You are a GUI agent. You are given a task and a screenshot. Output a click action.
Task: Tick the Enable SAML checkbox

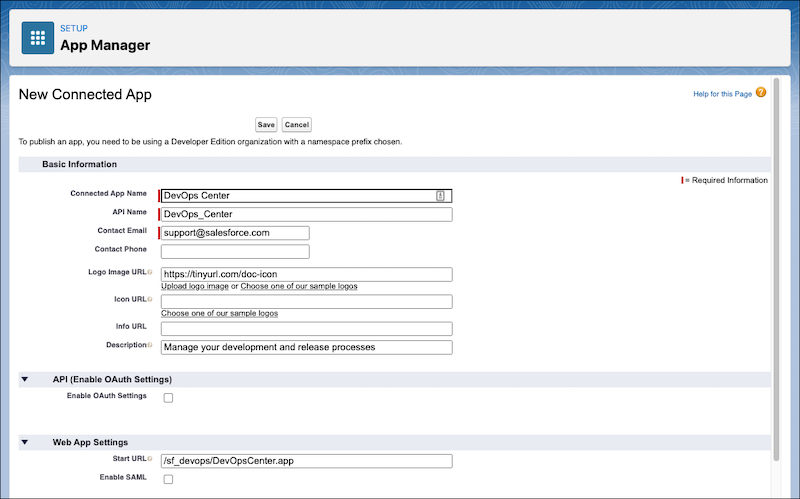(168, 479)
